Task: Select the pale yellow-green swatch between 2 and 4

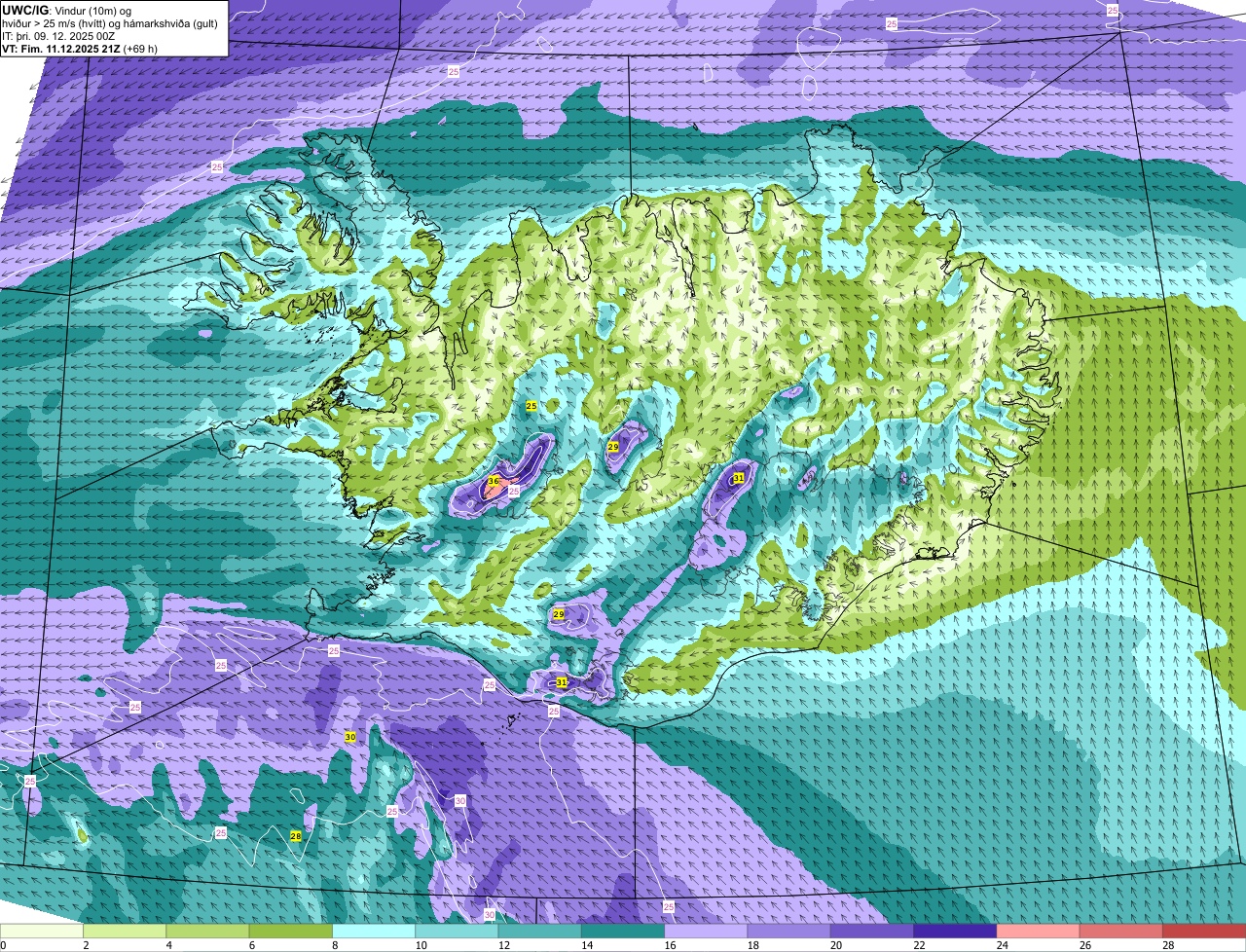Action: 125,931
